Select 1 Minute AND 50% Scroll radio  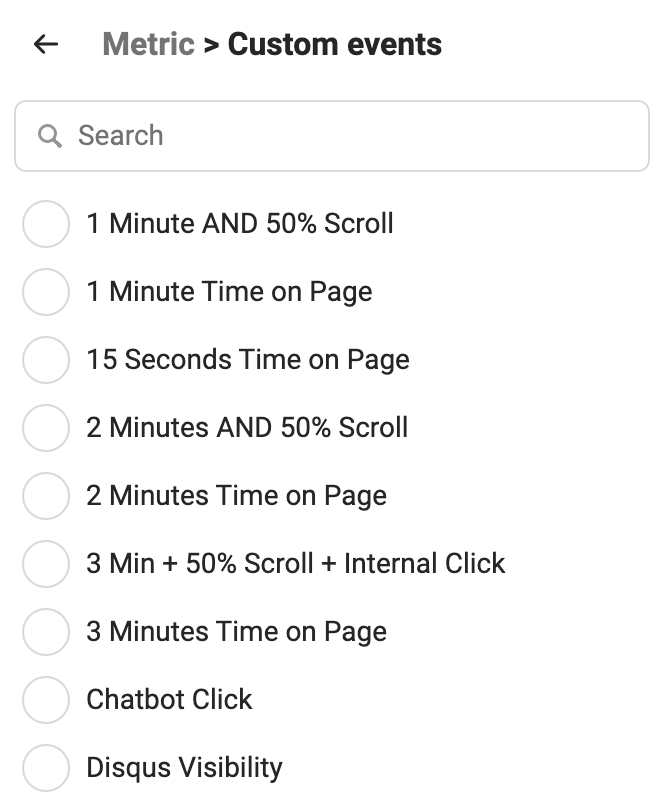point(46,224)
